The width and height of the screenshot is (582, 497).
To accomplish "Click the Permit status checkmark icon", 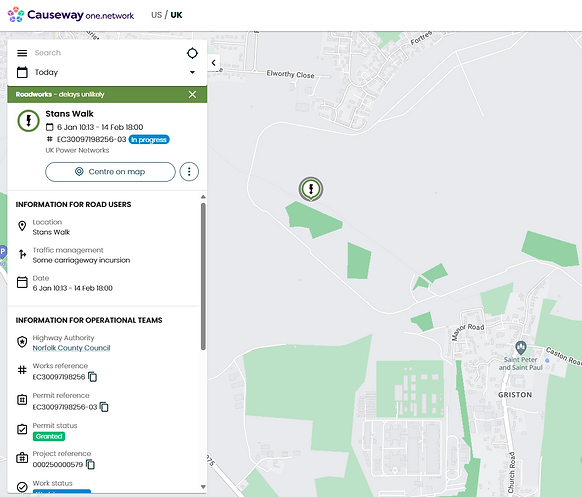I will (22, 429).
